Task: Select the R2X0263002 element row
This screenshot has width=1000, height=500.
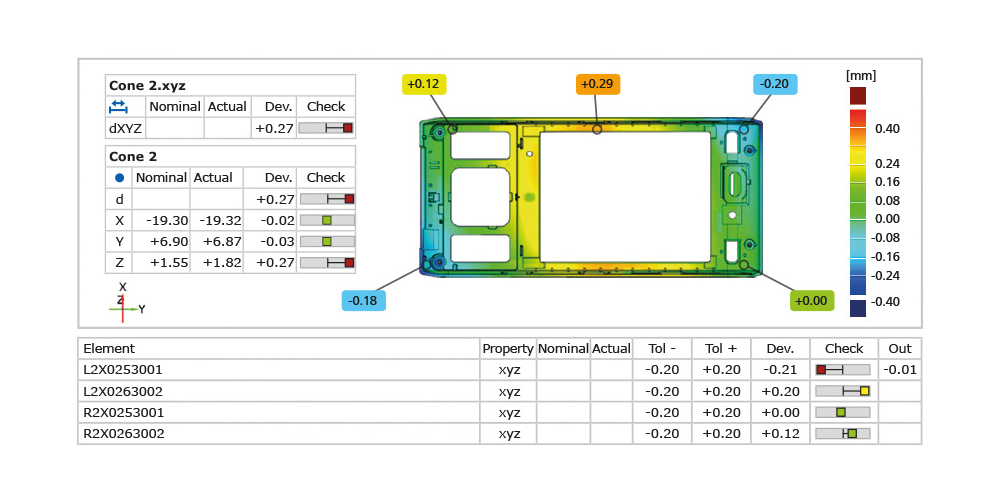Action: 124,433
